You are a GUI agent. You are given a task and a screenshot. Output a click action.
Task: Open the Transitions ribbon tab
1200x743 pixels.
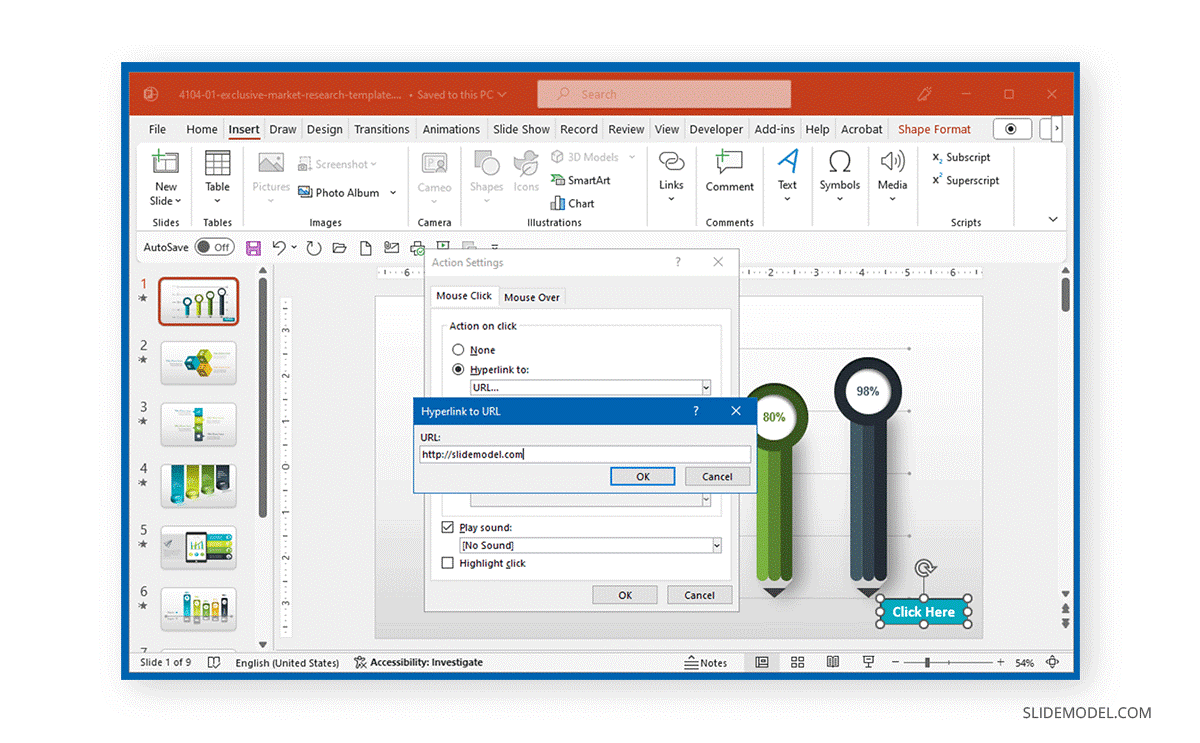[x=382, y=129]
